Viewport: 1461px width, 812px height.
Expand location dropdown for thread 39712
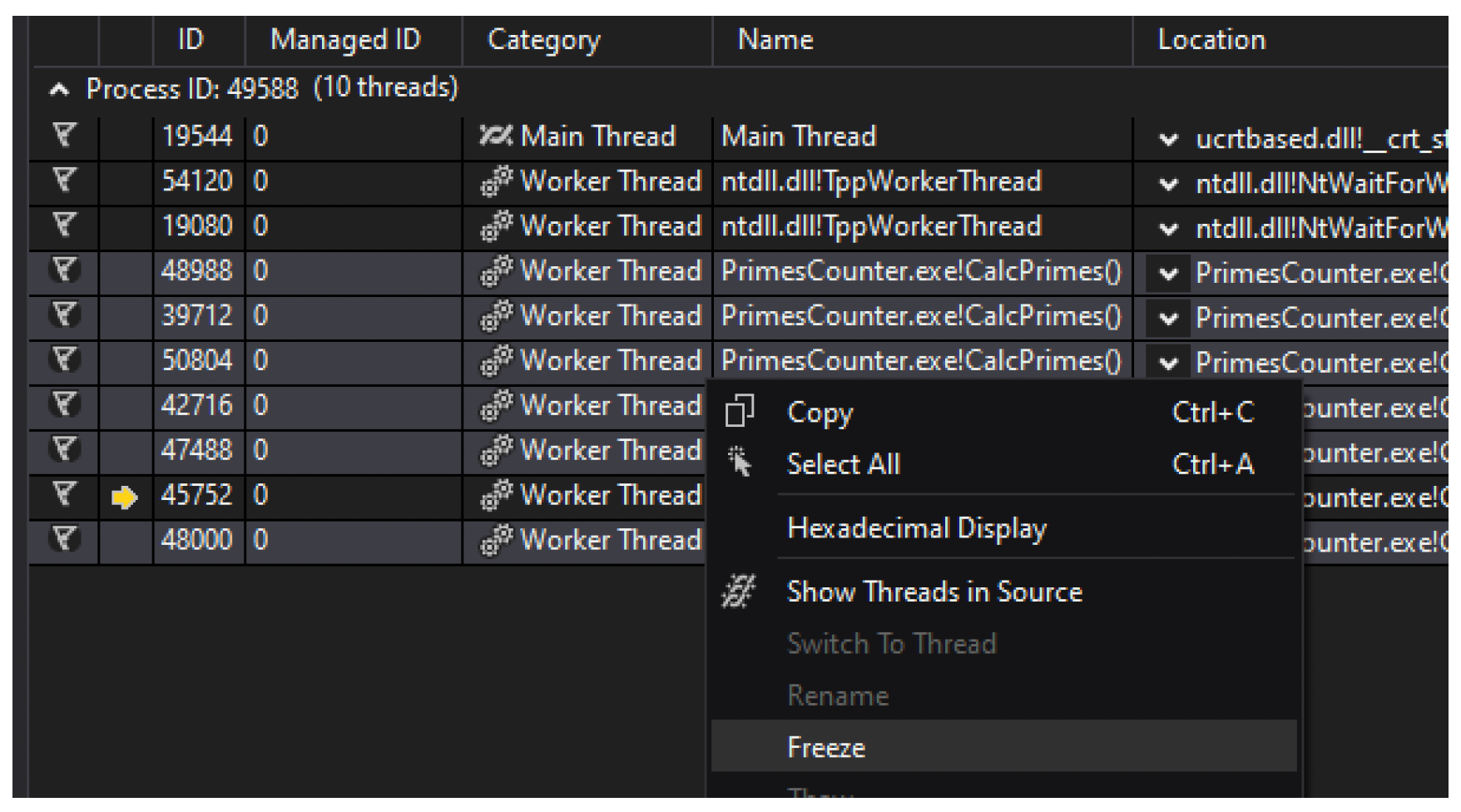point(1169,319)
